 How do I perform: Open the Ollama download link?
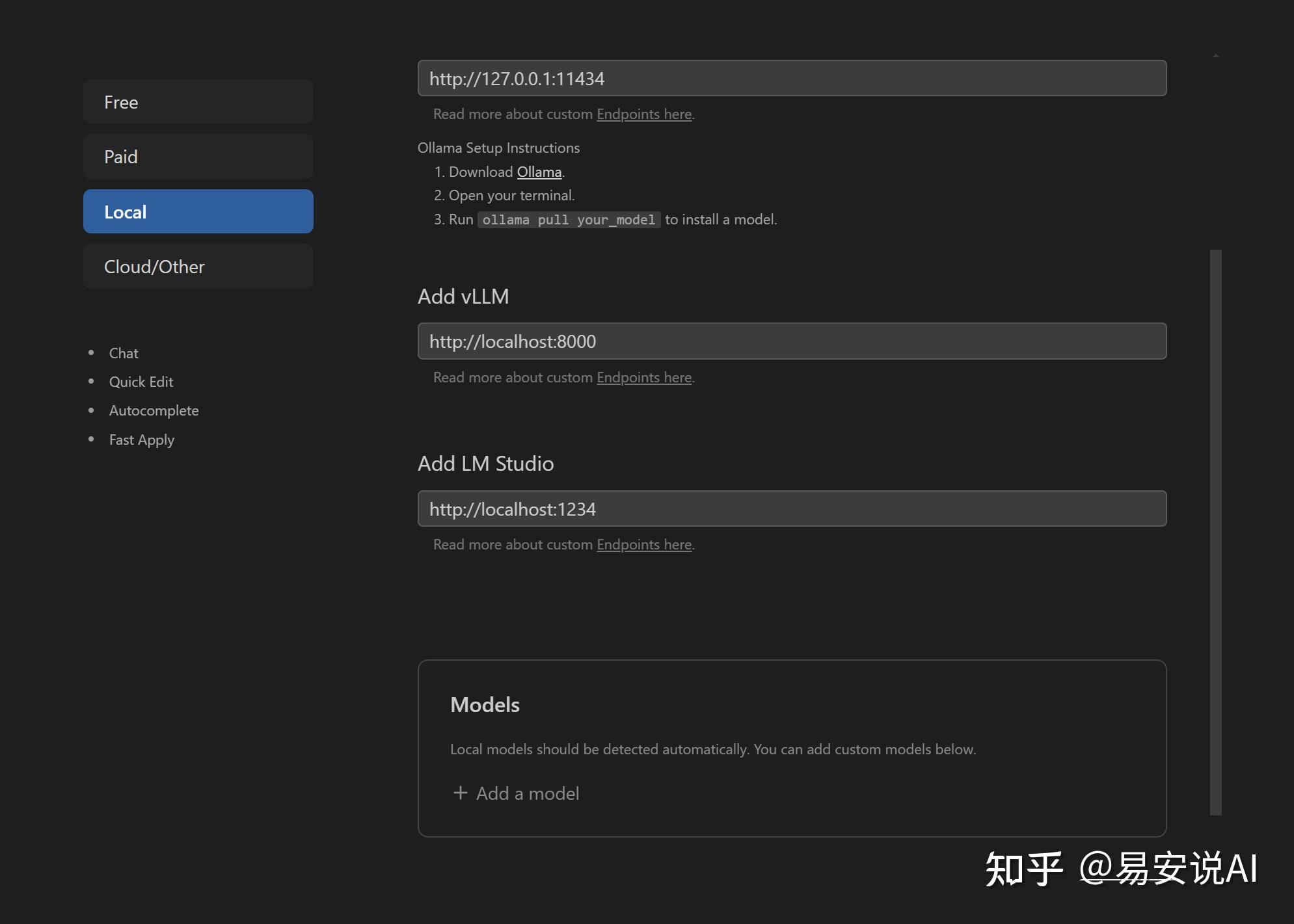[539, 172]
